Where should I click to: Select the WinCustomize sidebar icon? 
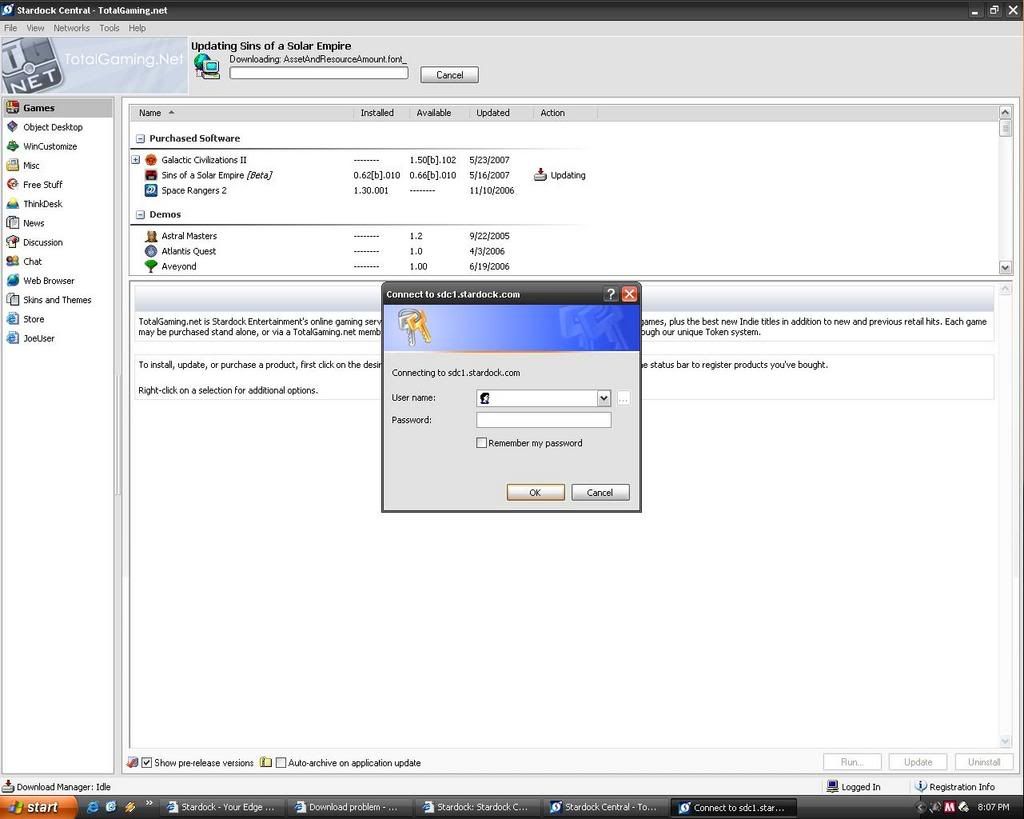coord(12,146)
